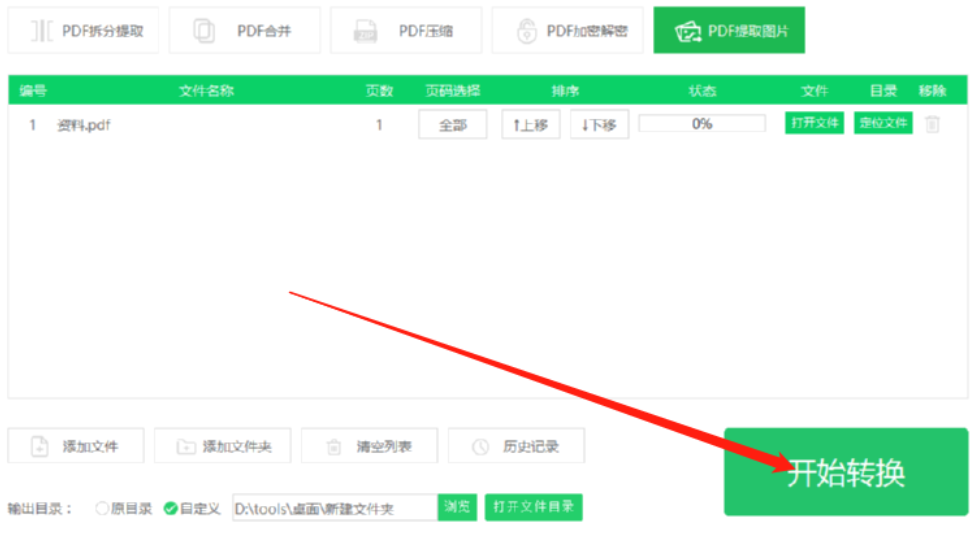The image size is (972, 533).
Task: Click the 移除 column header
Action: point(932,91)
